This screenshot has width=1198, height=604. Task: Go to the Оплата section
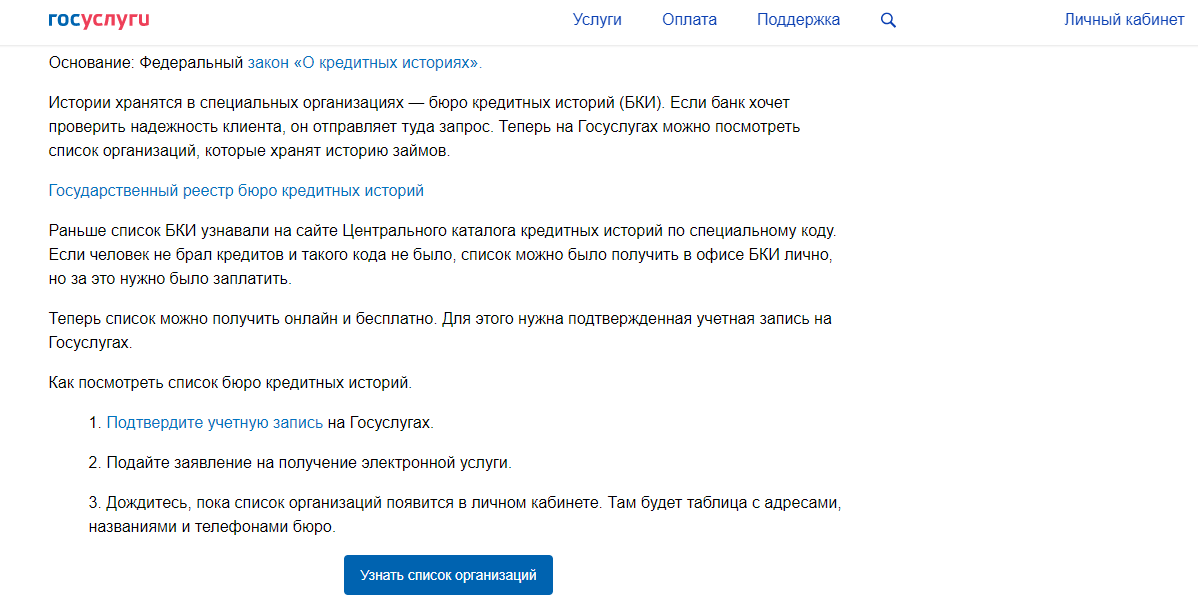tap(689, 20)
